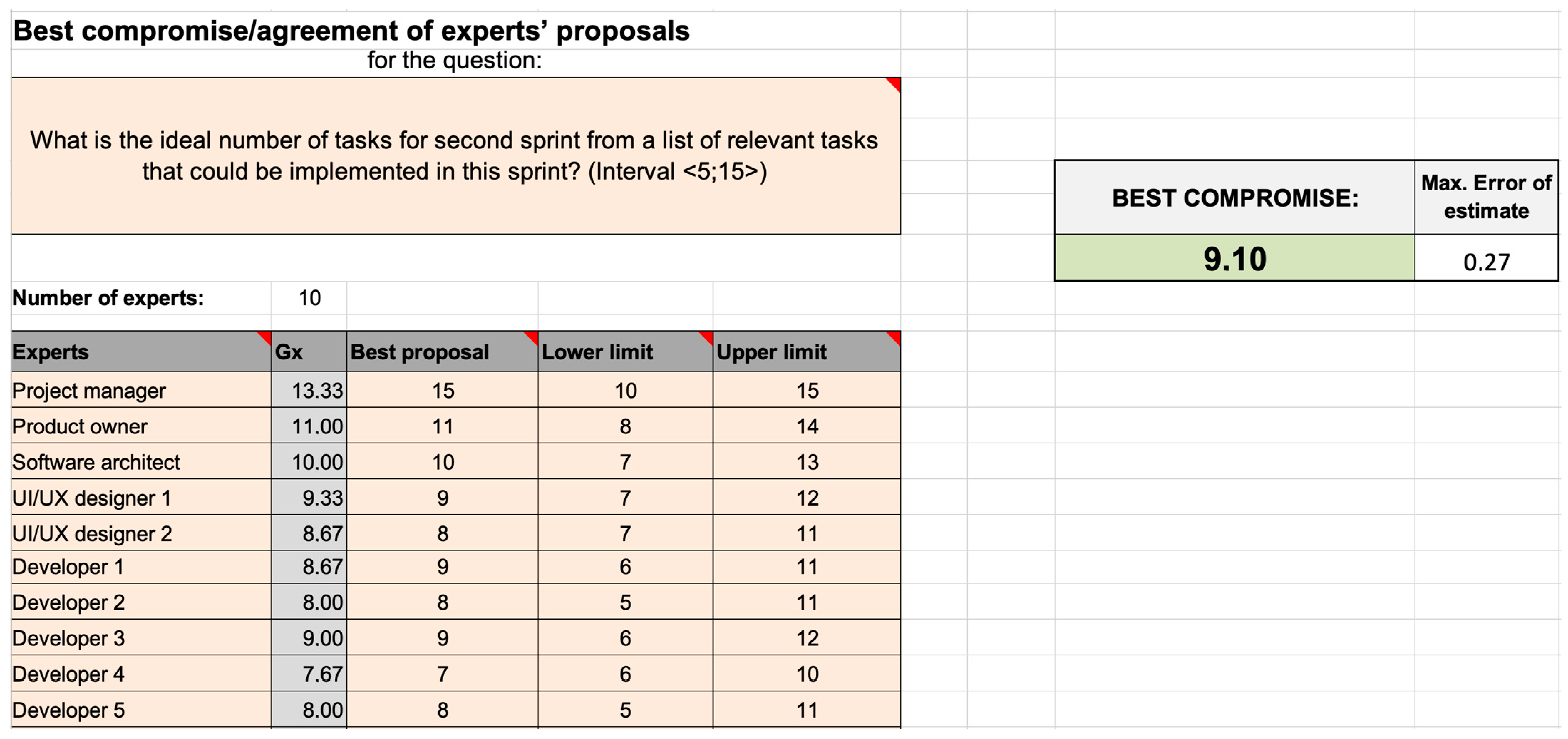Click Software architect's best proposal cell
The height and width of the screenshot is (739, 1568).
click(443, 462)
